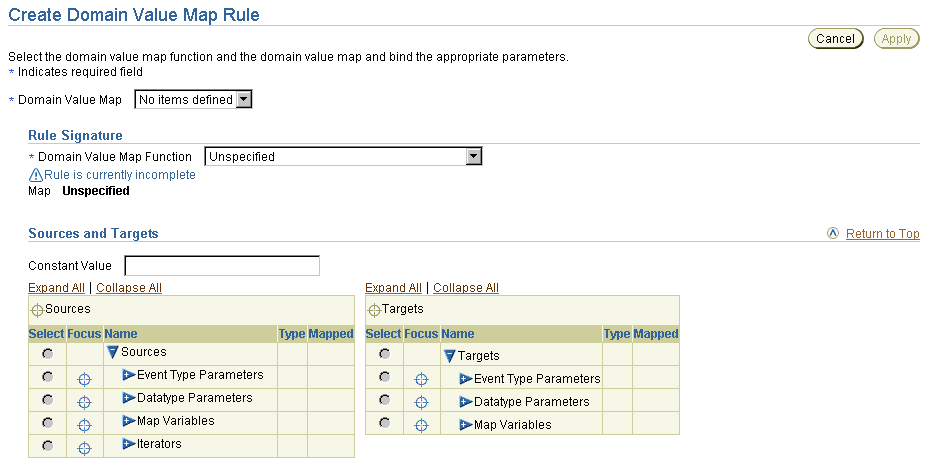
Task: Collapse the Targets root tree node
Action: (449, 356)
